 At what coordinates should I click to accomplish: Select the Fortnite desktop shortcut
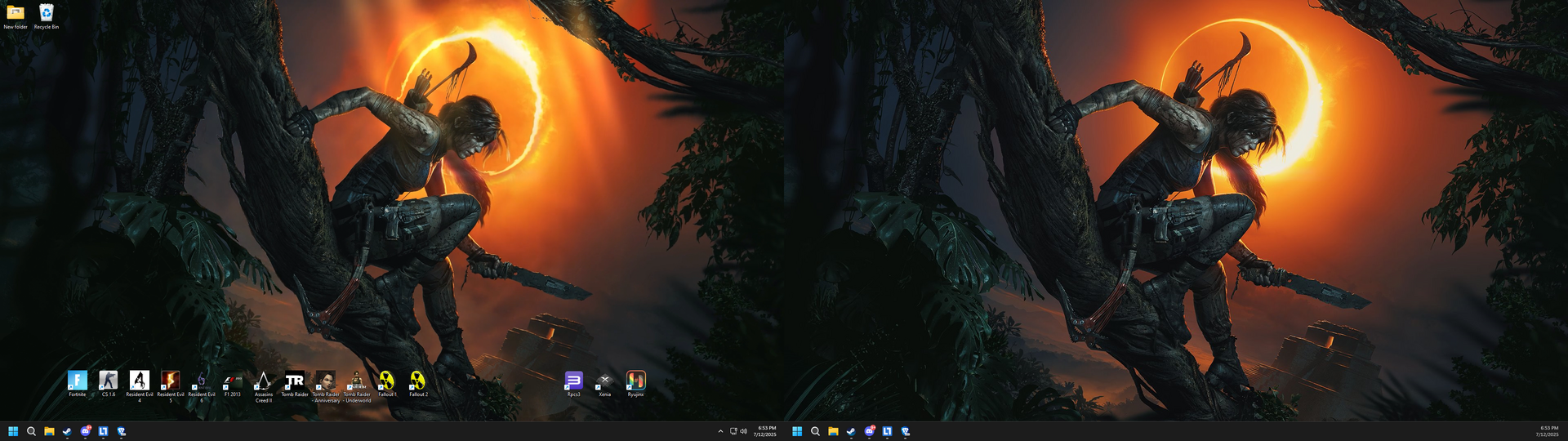tap(78, 384)
